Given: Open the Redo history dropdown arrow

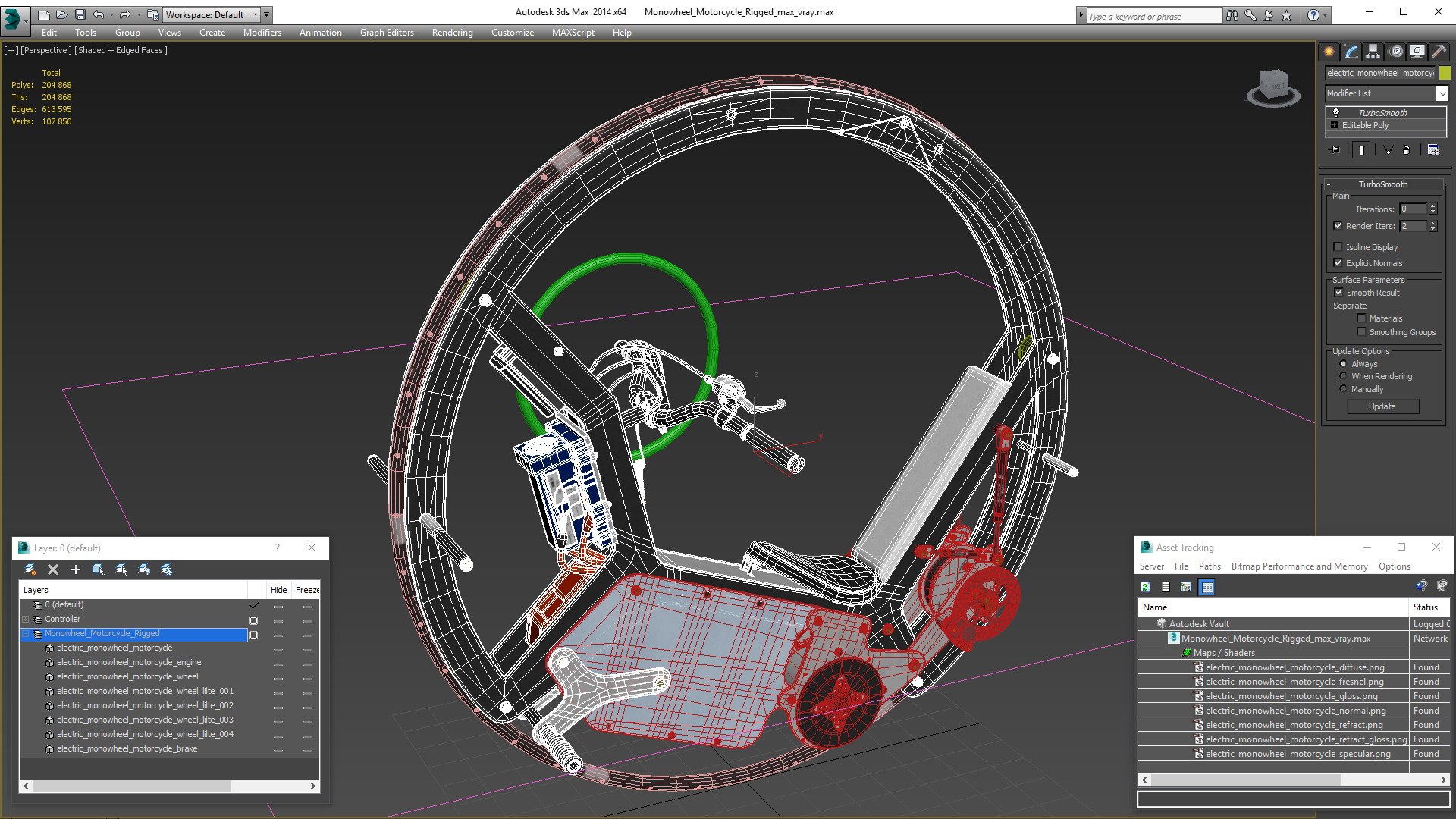Looking at the screenshot, I should (x=138, y=14).
